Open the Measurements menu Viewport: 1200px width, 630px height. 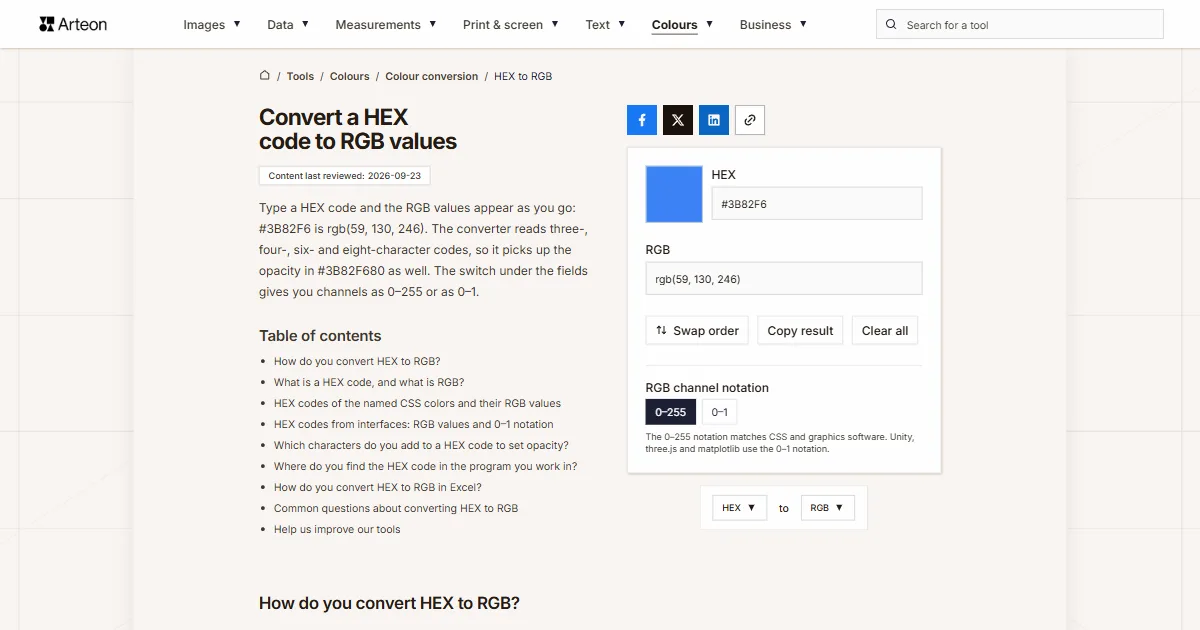[x=386, y=24]
